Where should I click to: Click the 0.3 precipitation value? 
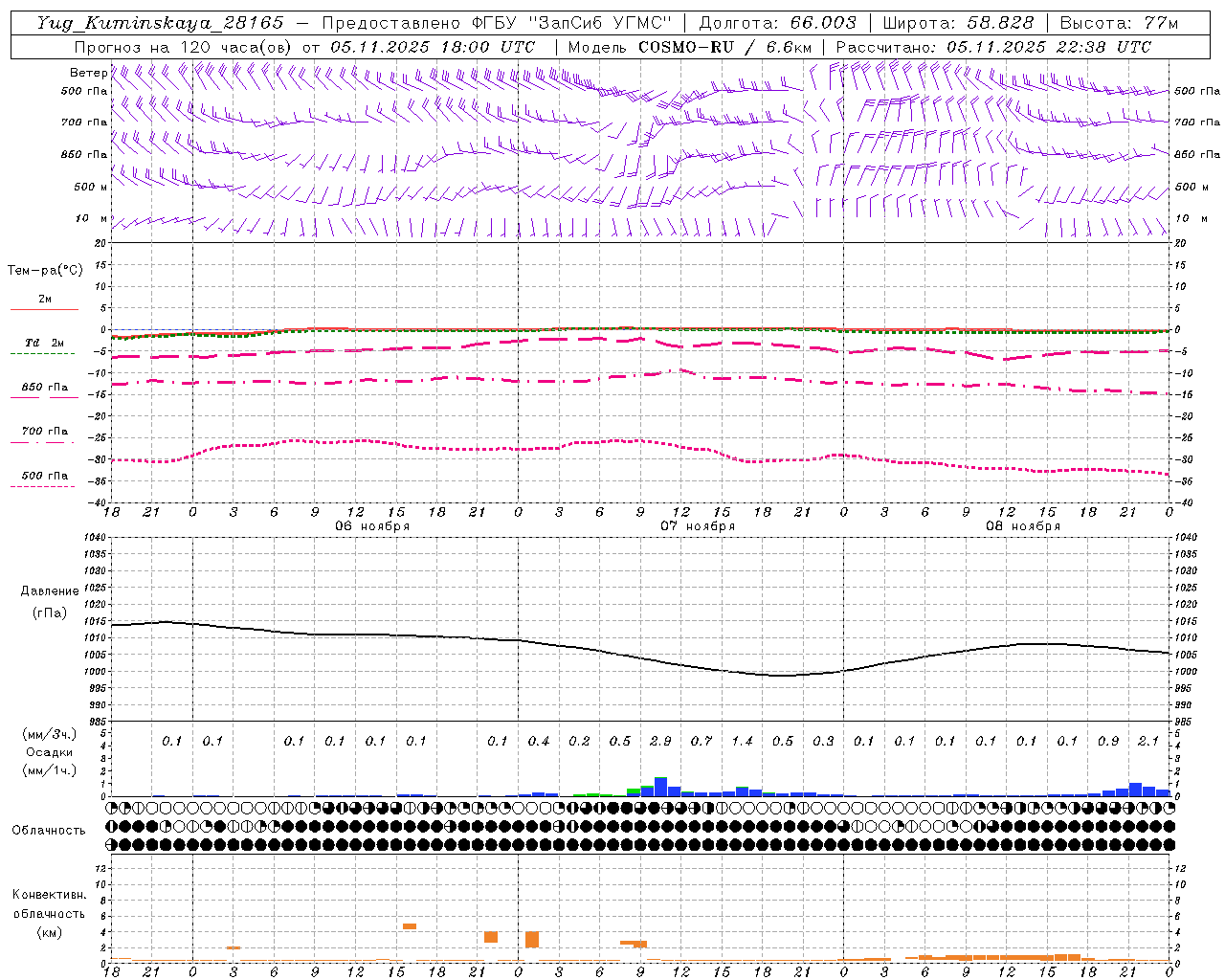coord(823,741)
